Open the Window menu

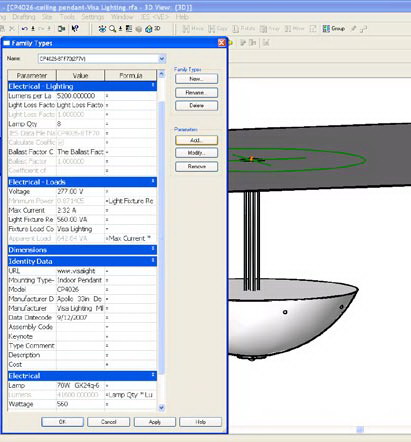tap(122, 17)
